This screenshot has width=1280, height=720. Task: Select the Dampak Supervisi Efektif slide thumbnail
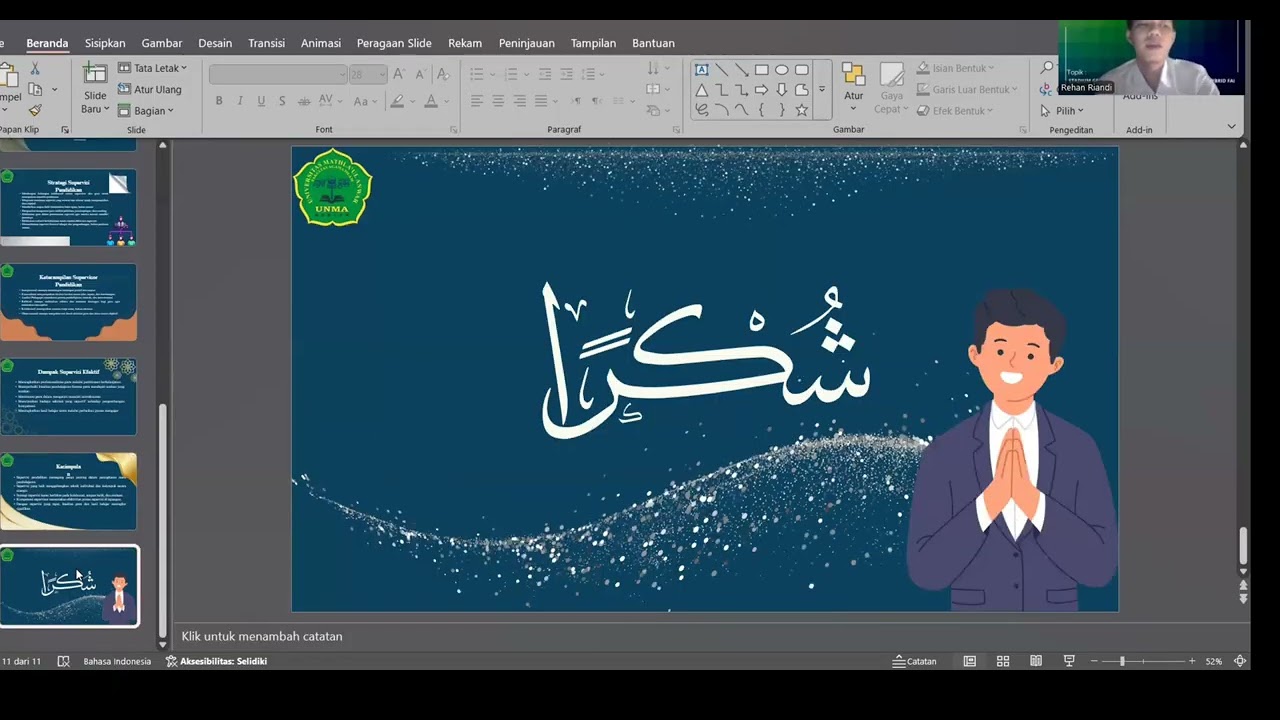coord(69,396)
